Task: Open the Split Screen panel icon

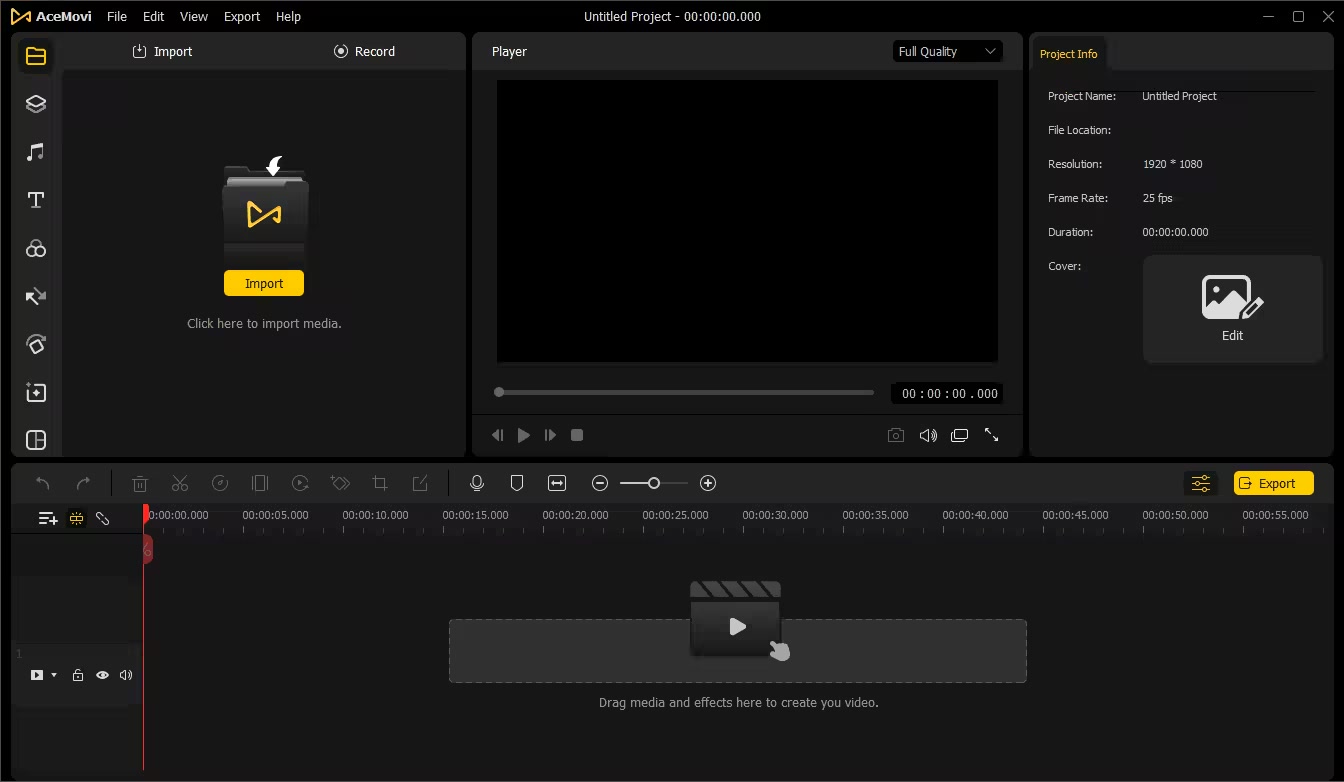Action: click(x=36, y=441)
